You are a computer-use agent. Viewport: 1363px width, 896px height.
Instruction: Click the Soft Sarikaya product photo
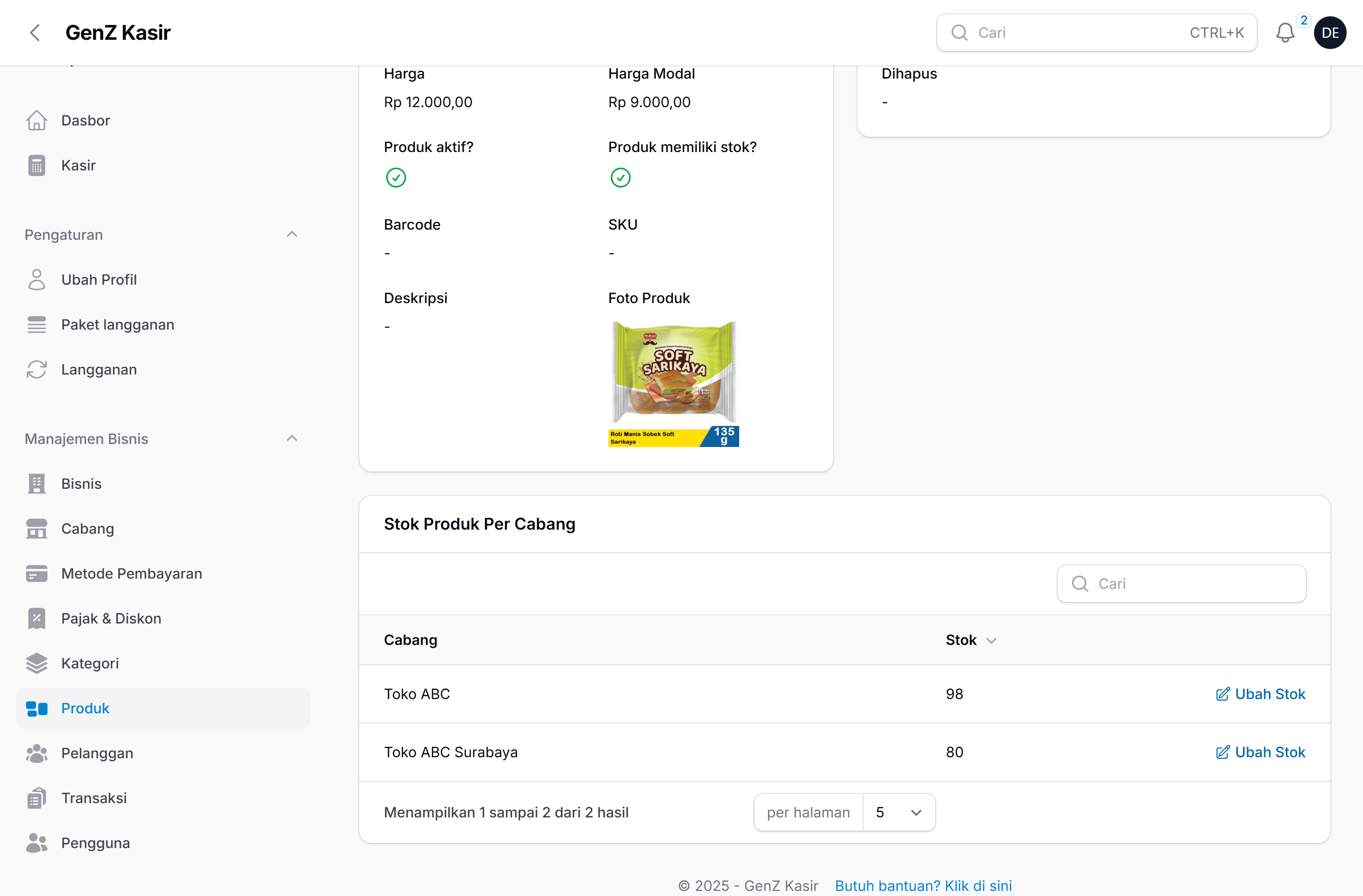point(673,384)
